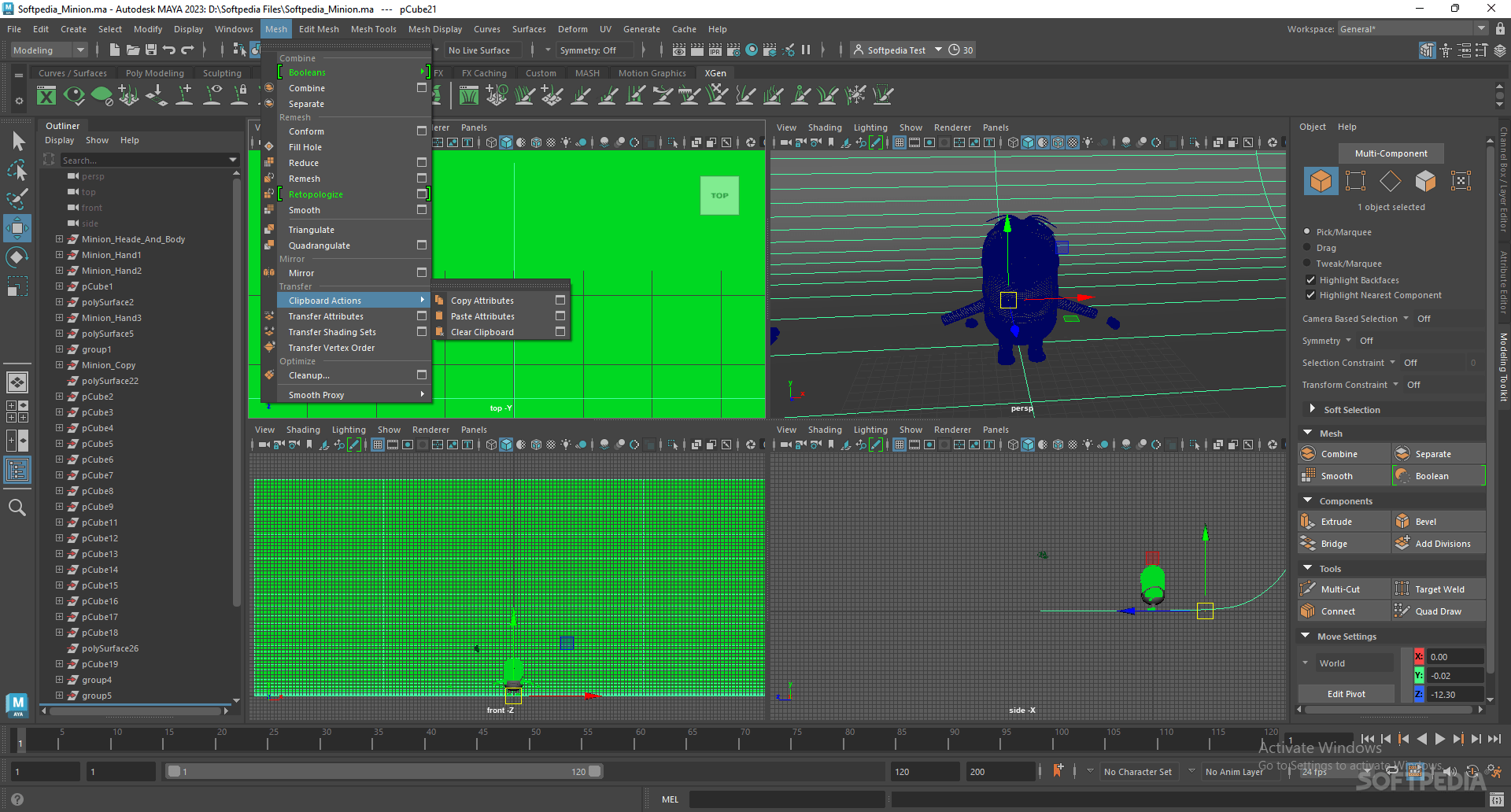
Task: Select Multi-Cut tool icon
Action: (x=1308, y=589)
